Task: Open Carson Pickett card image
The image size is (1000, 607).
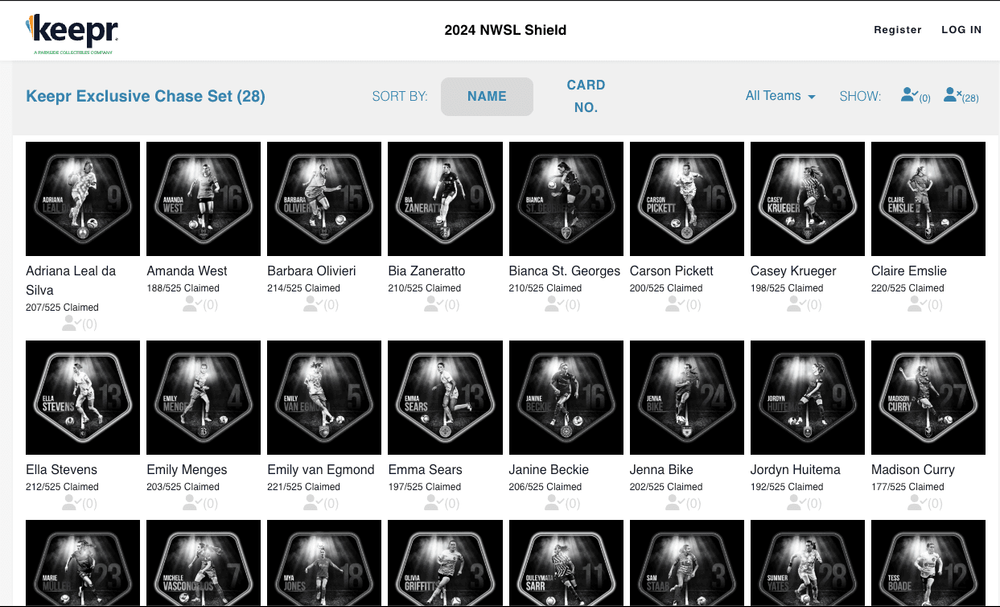Action: coord(687,199)
